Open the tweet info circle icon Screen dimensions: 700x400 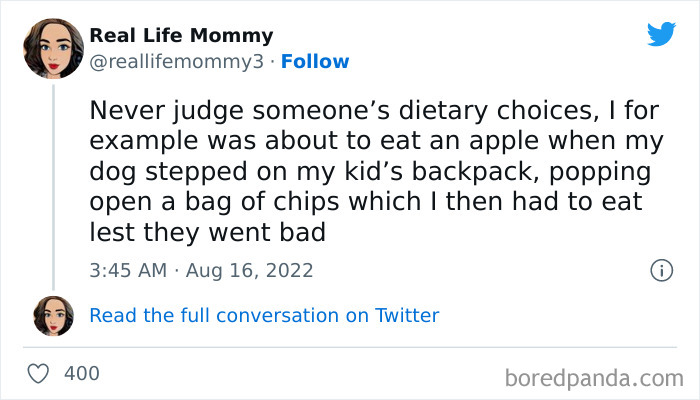660,270
